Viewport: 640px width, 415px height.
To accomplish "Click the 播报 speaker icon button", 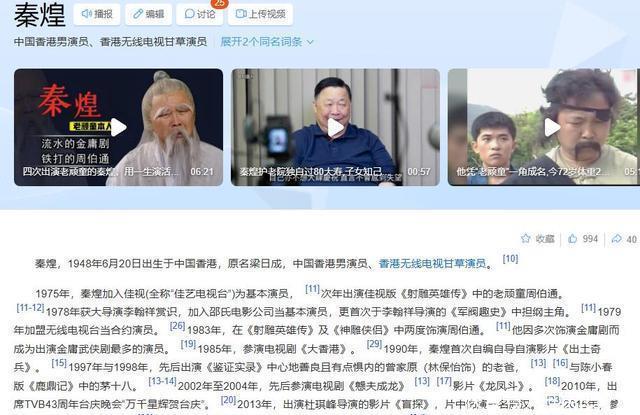I will [97, 14].
